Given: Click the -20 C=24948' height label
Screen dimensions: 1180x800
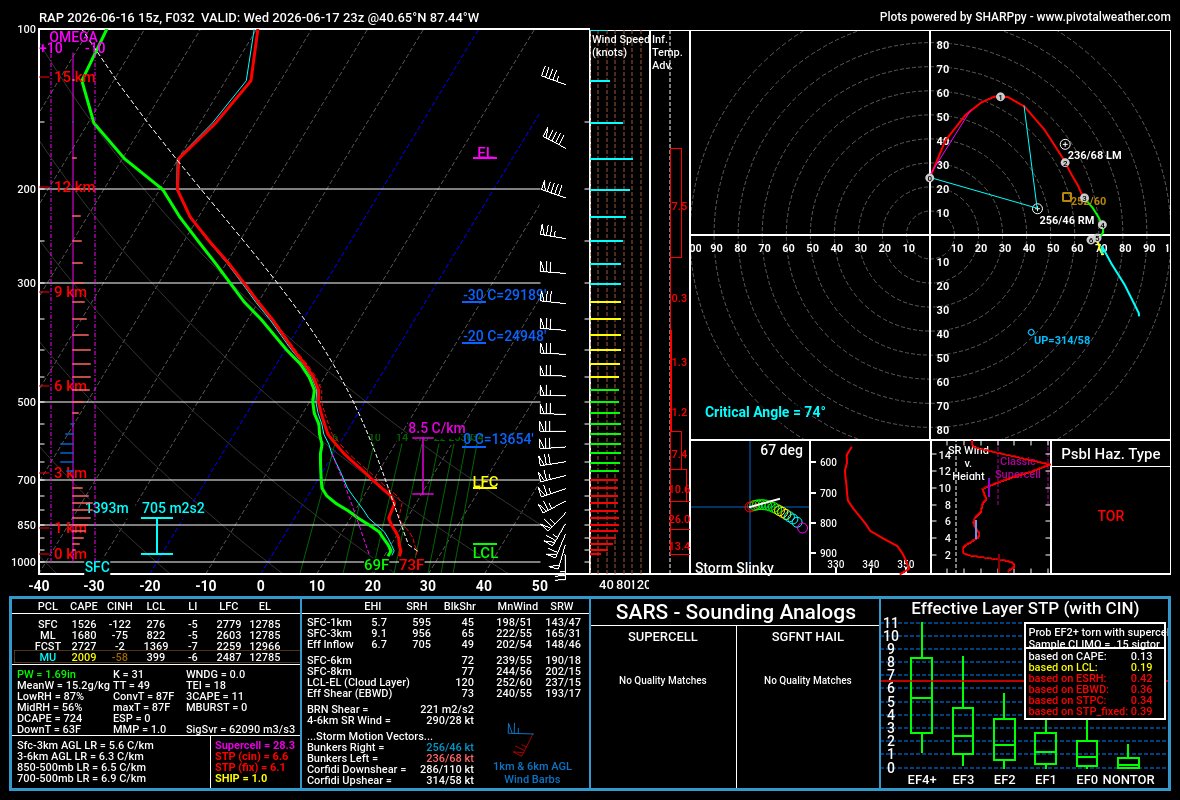Looking at the screenshot, I should tap(503, 336).
